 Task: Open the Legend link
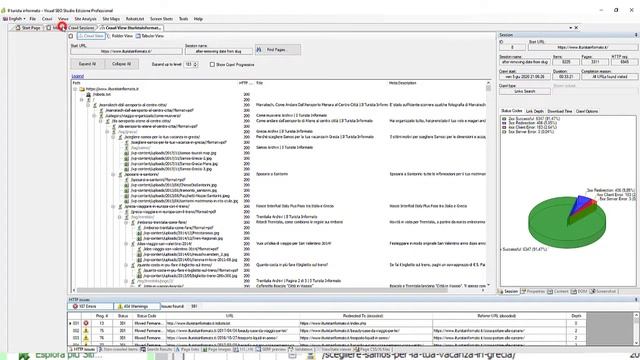coord(78,76)
